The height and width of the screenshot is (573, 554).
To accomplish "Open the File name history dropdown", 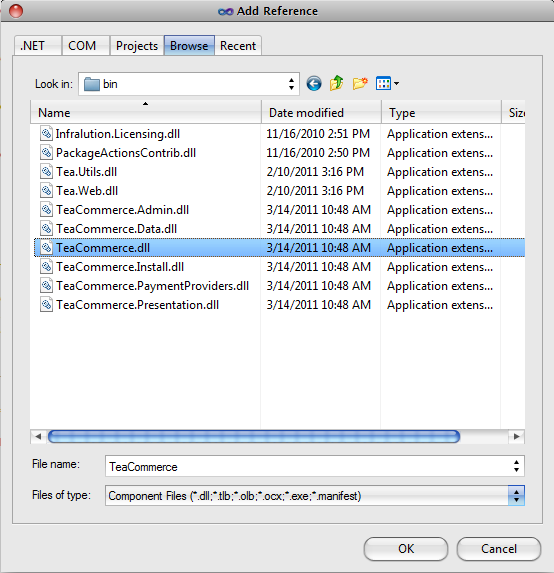I will pos(516,466).
